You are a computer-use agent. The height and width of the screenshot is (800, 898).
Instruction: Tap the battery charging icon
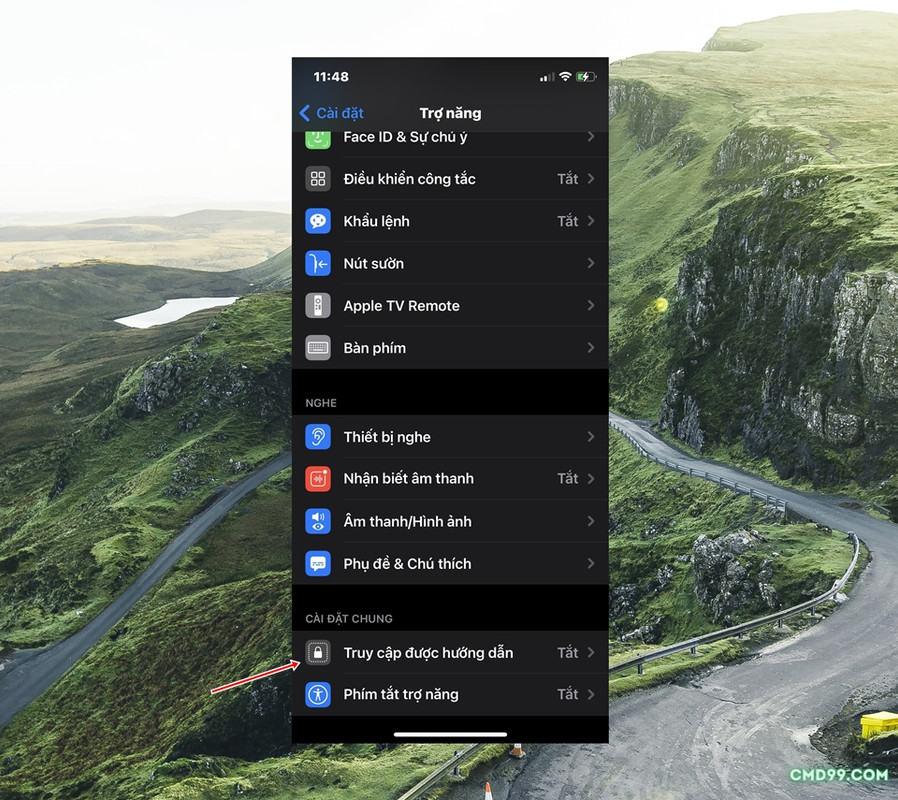point(586,77)
